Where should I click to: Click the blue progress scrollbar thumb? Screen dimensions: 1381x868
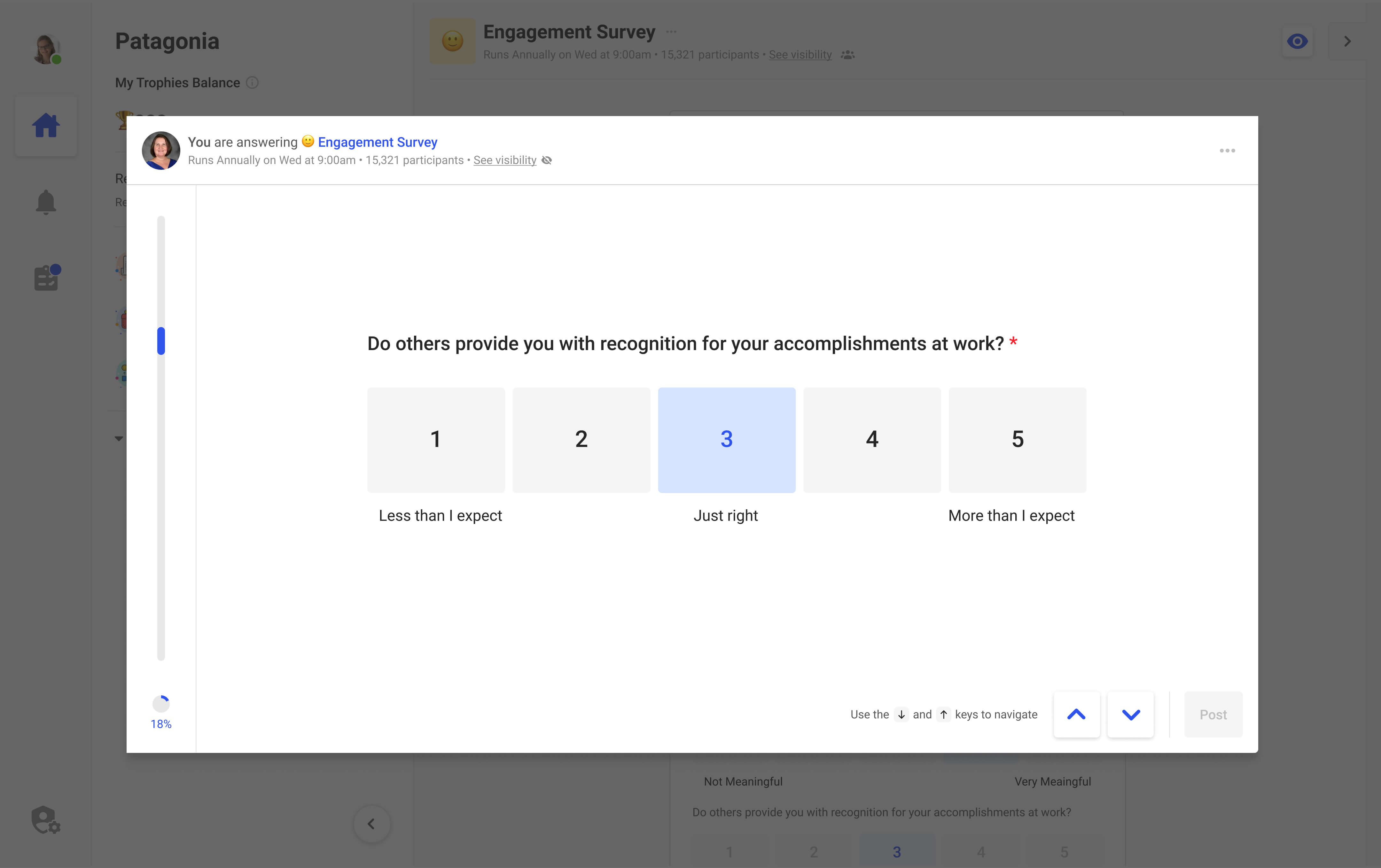coord(161,341)
